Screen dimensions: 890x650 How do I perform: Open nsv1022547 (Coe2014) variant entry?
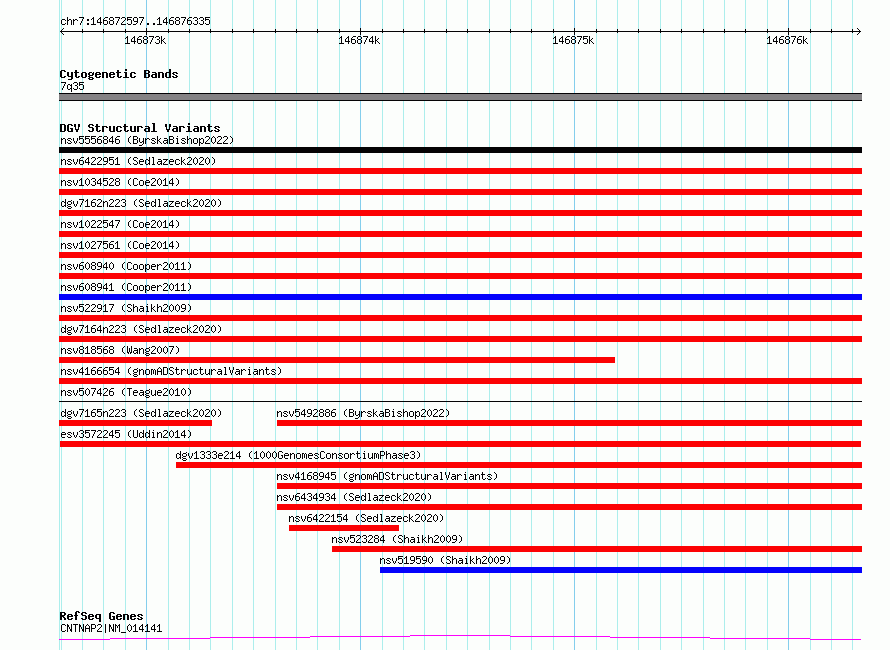(120, 224)
